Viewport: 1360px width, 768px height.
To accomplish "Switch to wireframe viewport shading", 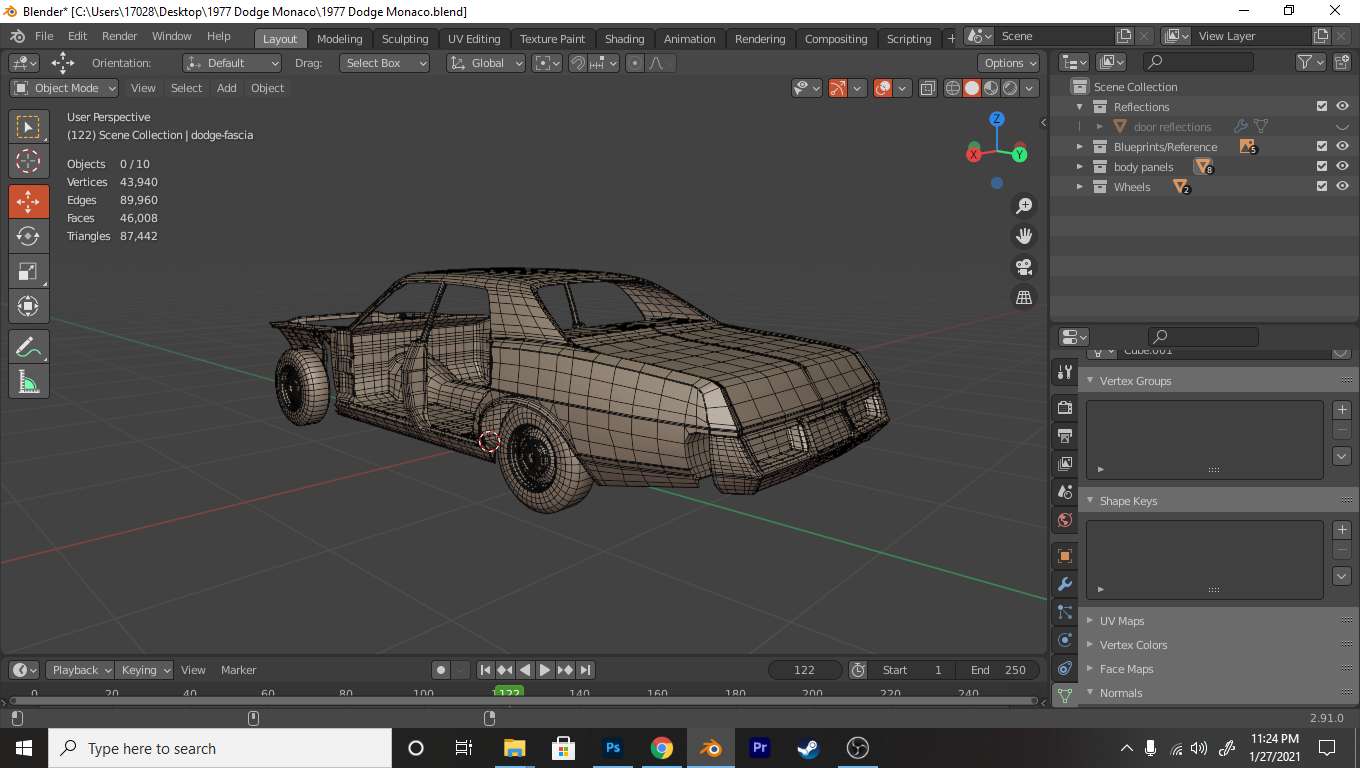I will click(953, 88).
